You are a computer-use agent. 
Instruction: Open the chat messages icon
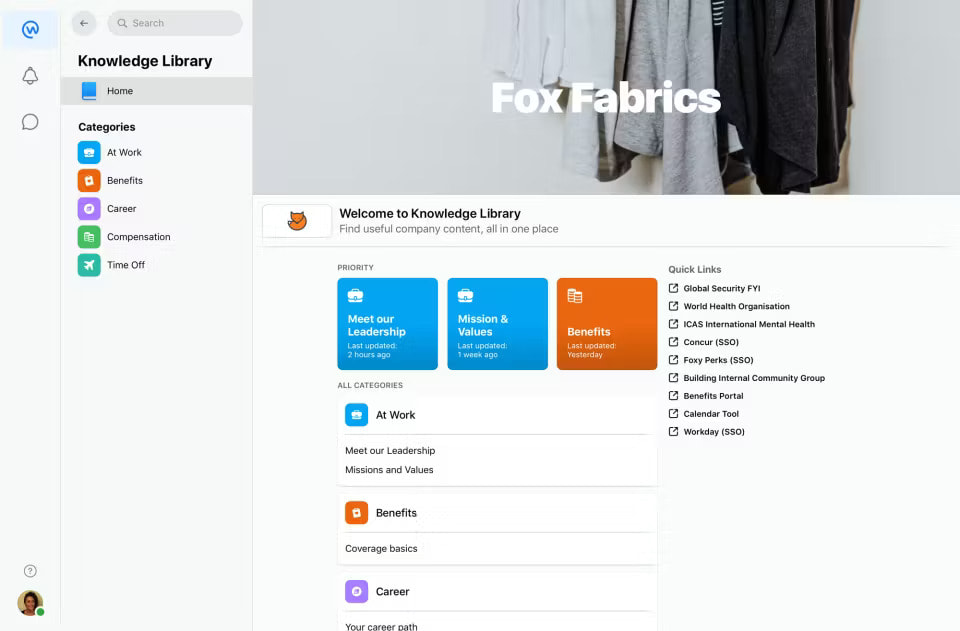[x=30, y=121]
